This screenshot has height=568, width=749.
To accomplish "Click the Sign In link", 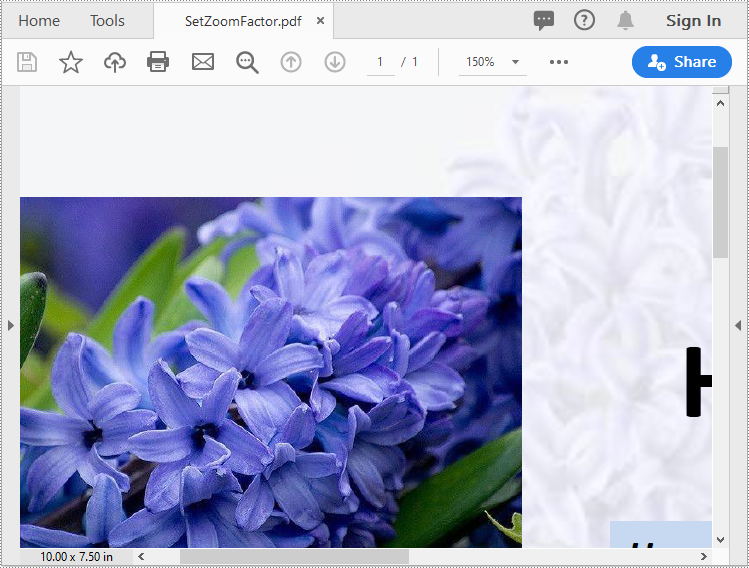I will (694, 21).
